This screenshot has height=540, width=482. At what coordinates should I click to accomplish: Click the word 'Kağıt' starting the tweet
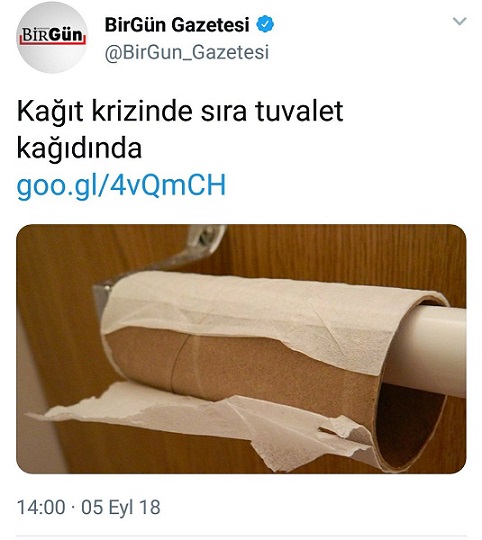click(x=50, y=111)
